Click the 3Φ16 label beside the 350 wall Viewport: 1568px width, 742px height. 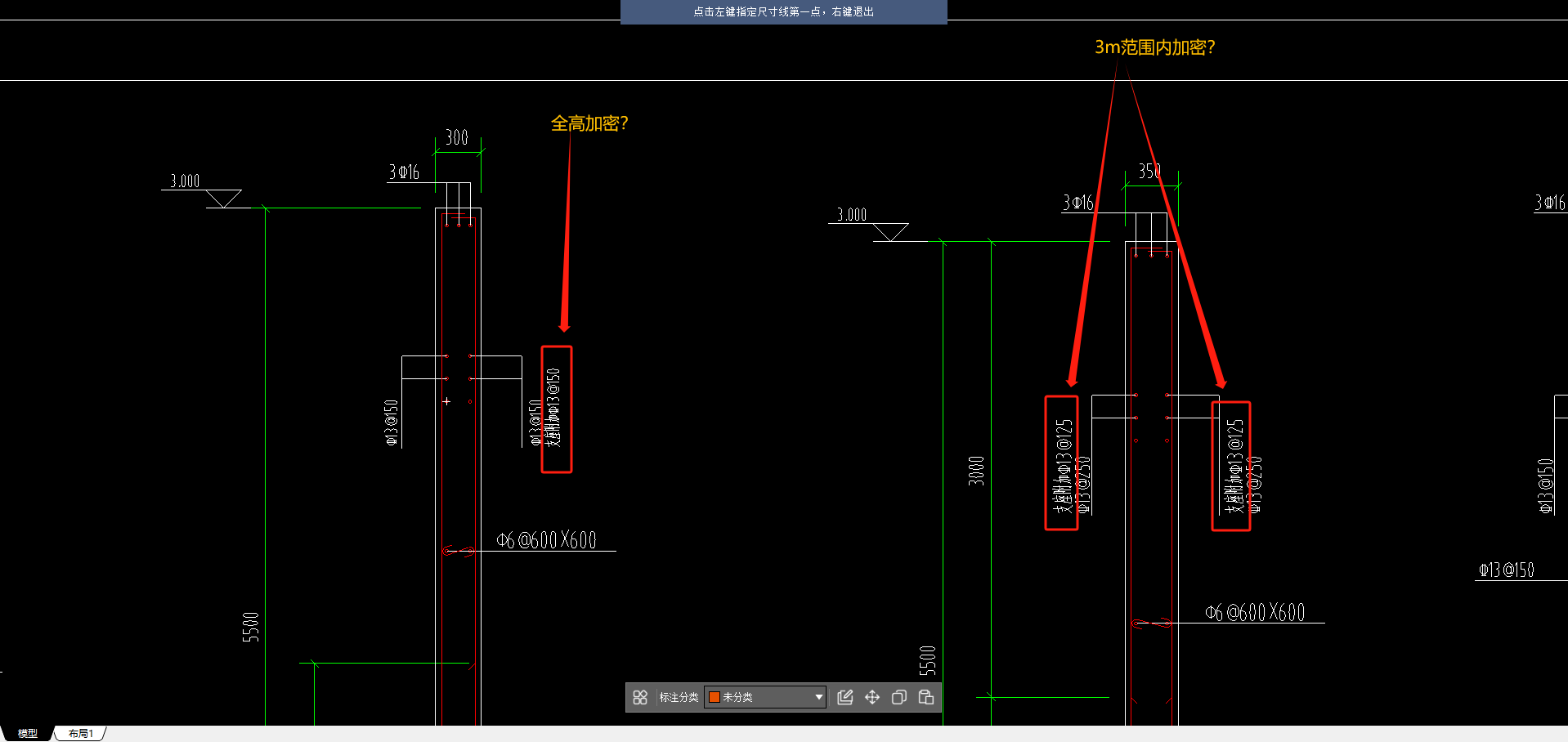click(1078, 202)
